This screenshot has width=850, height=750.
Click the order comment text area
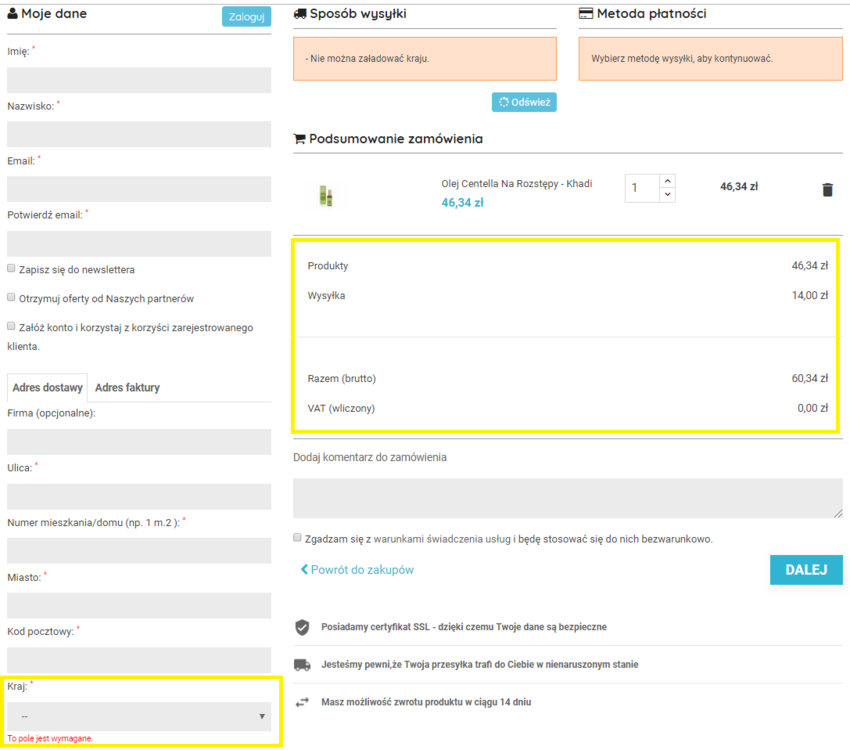coord(568,498)
